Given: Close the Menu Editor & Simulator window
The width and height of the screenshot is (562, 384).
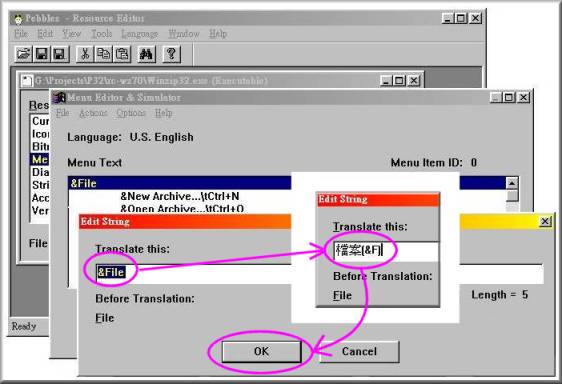Looking at the screenshot, I should click(524, 98).
